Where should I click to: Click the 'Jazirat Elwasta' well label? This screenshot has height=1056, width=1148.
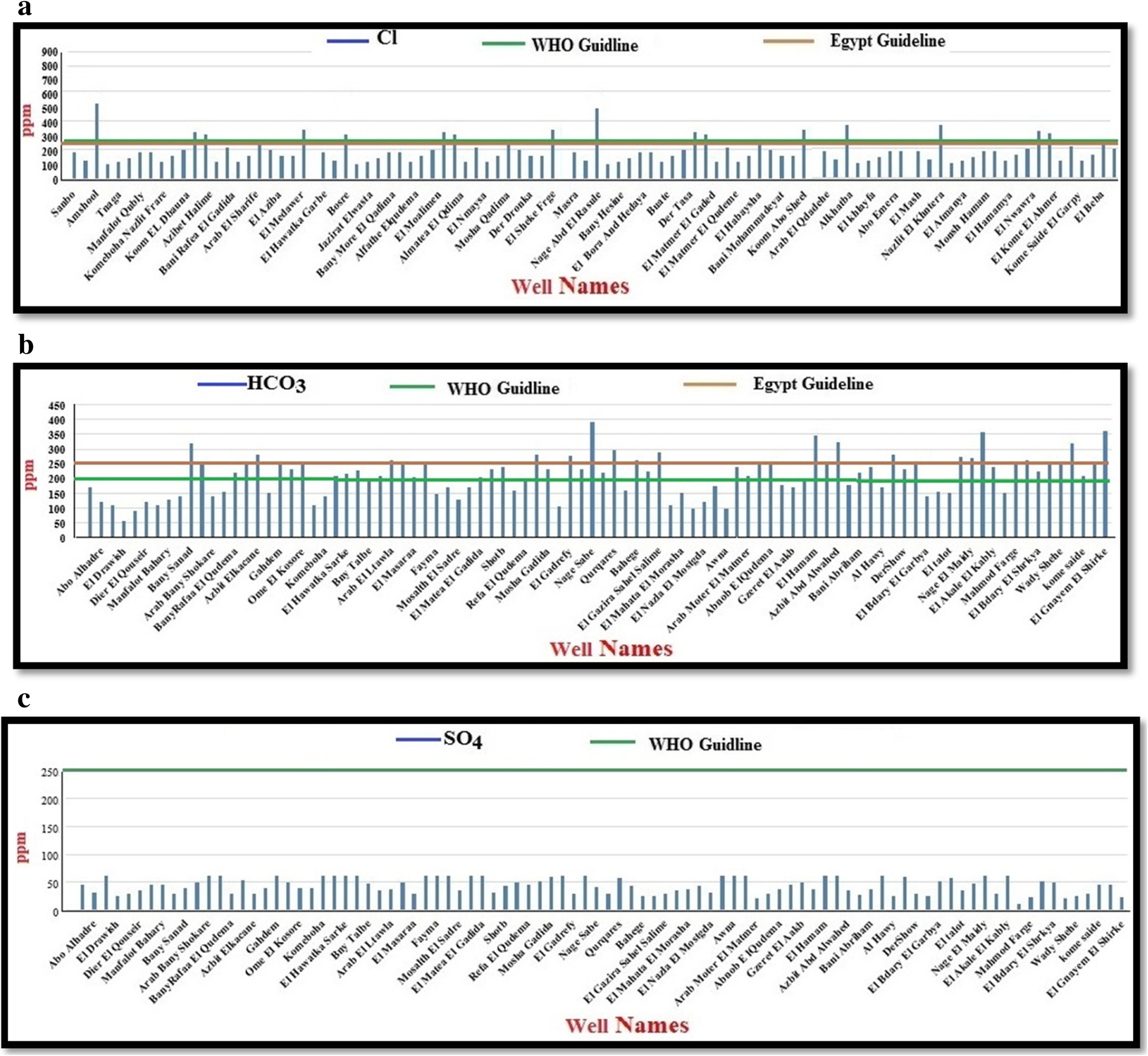[346, 222]
